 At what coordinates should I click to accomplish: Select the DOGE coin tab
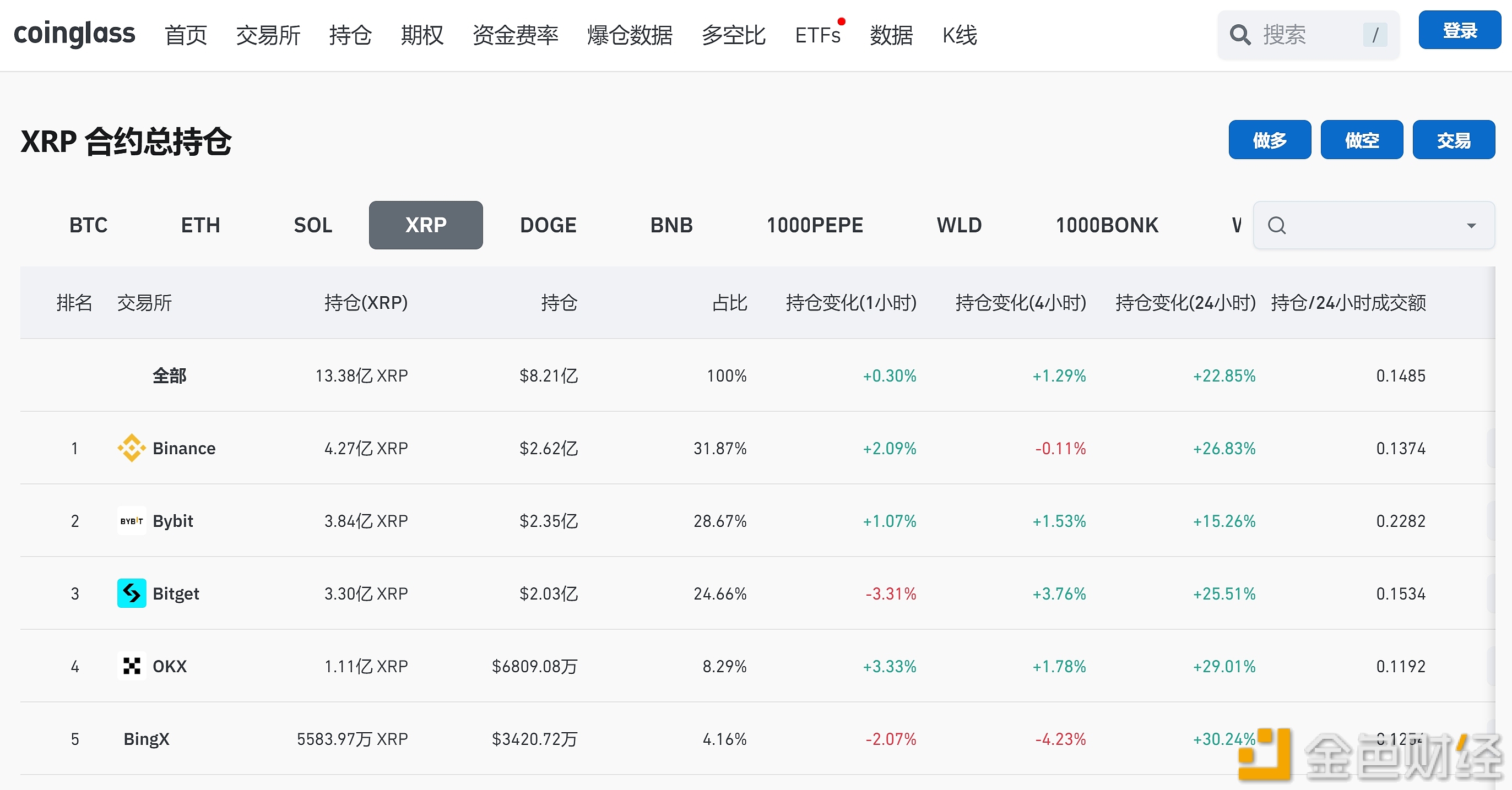click(548, 225)
